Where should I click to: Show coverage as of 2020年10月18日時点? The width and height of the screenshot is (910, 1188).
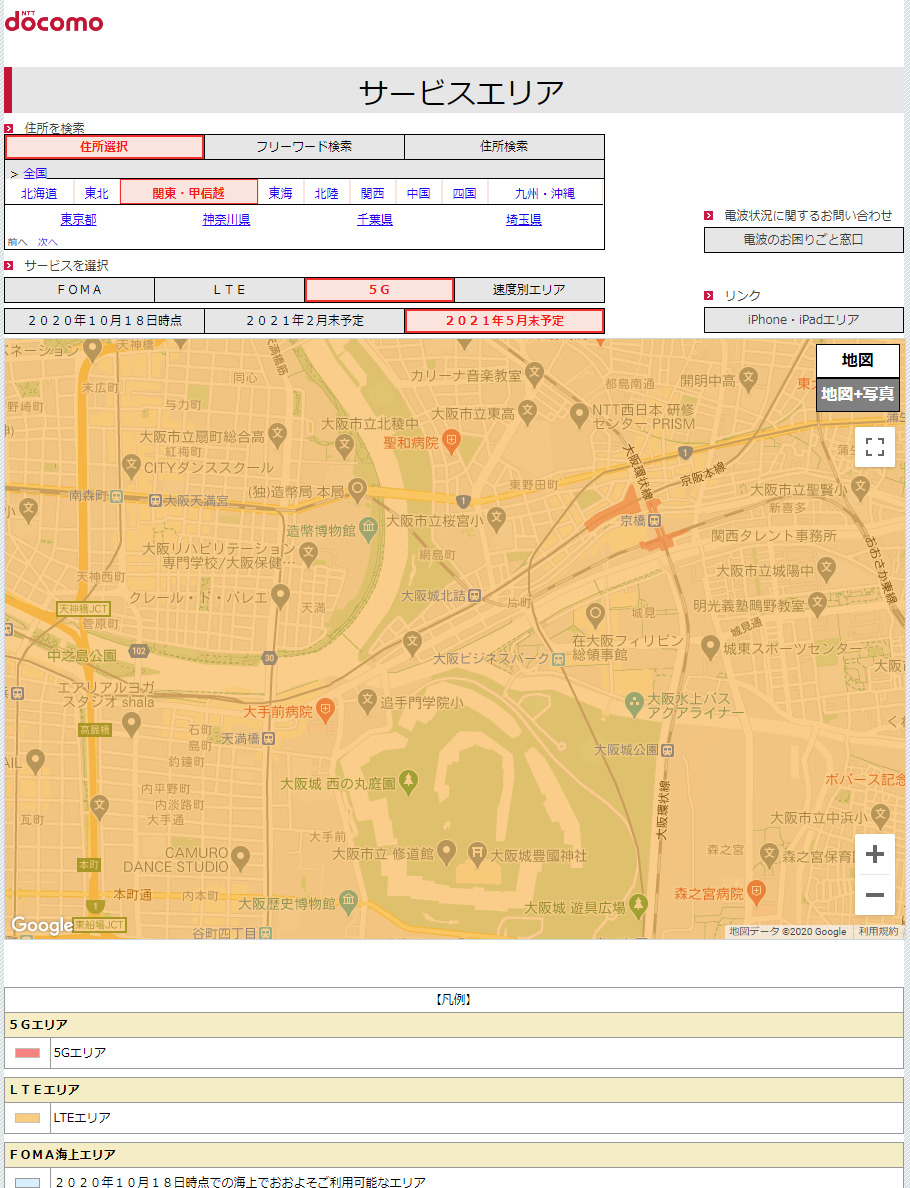[105, 321]
